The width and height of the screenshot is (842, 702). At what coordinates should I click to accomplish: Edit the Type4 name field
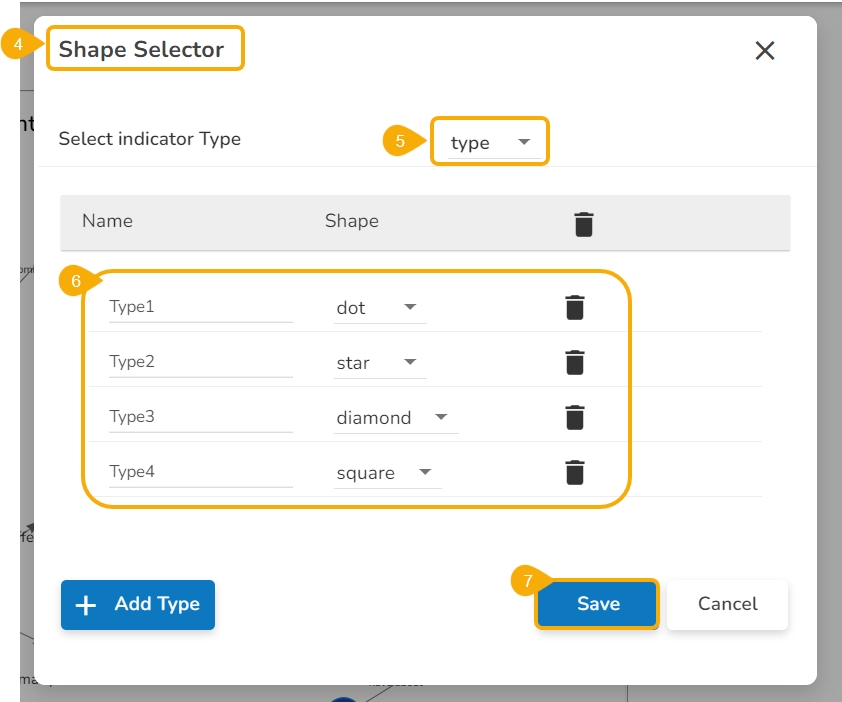(x=200, y=472)
